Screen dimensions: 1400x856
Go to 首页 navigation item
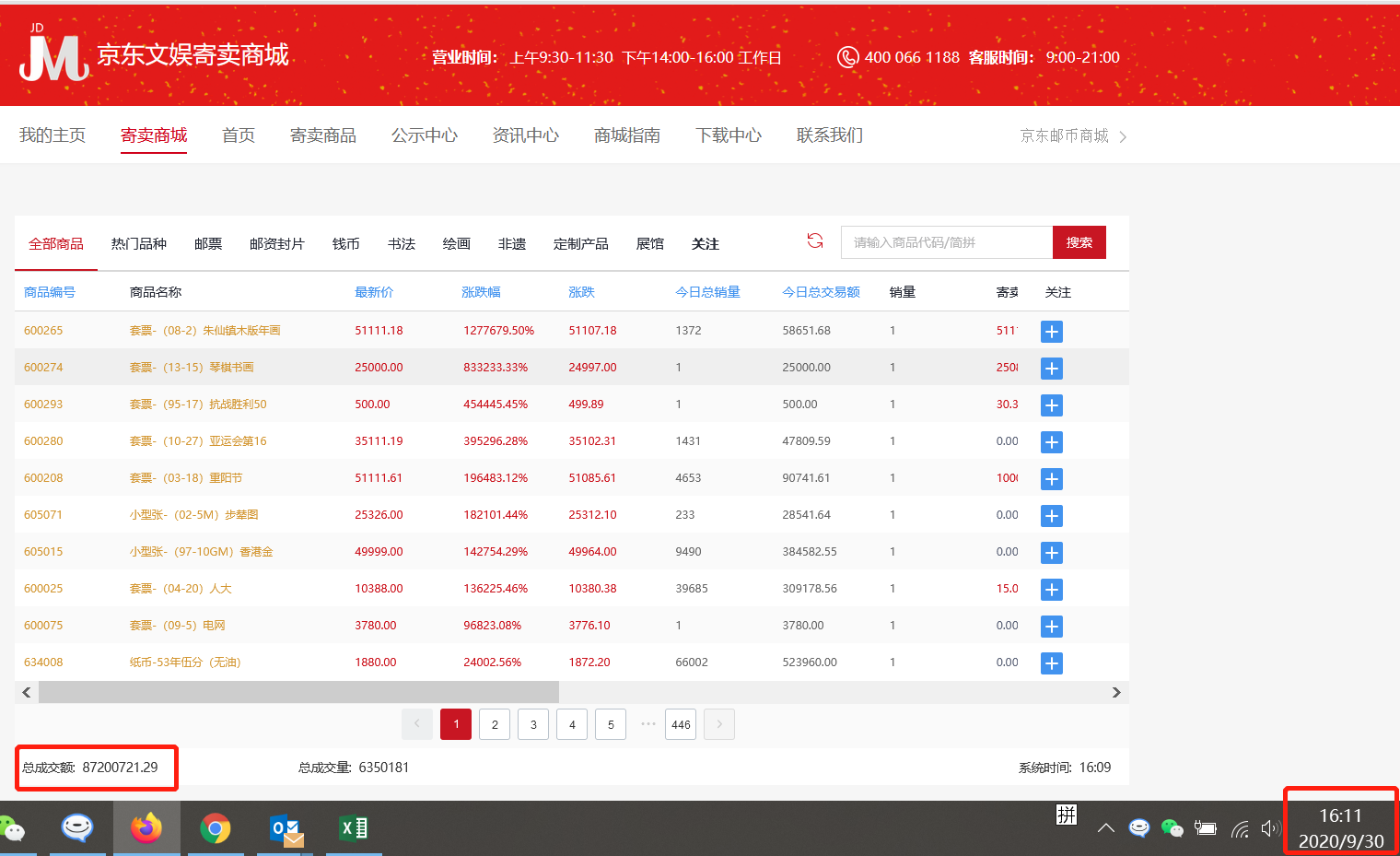239,135
